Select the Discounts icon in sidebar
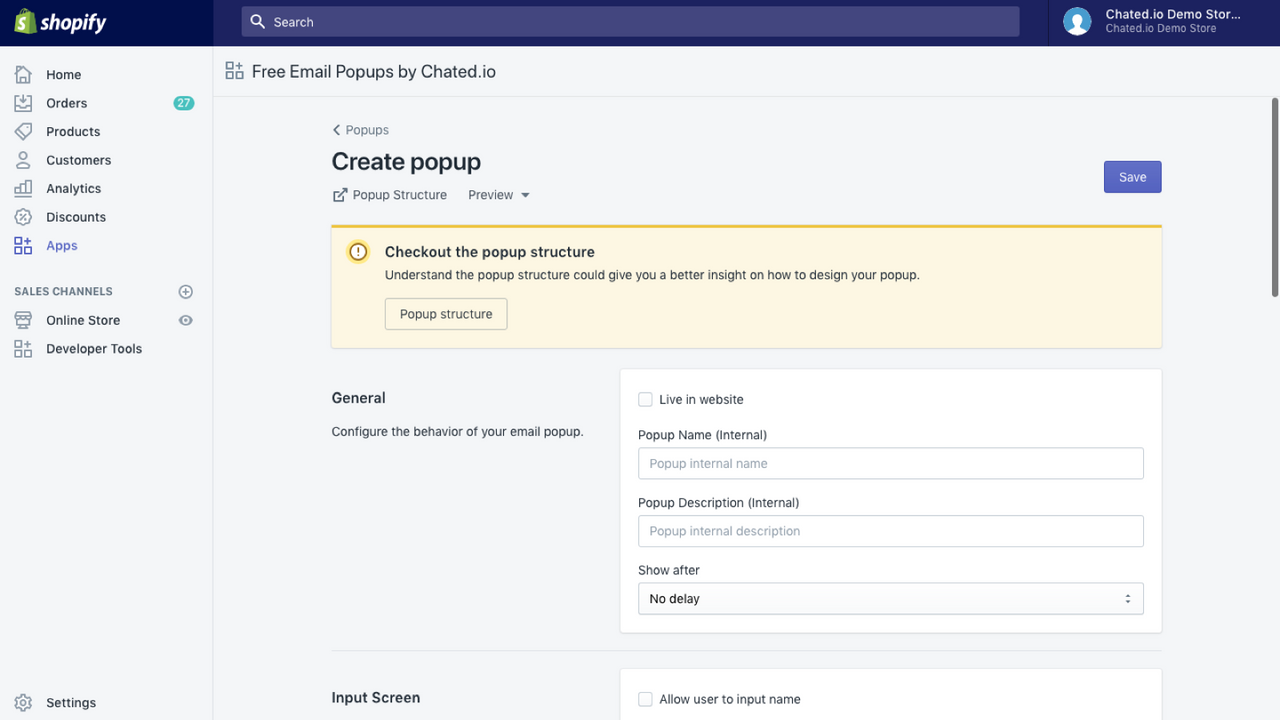The width and height of the screenshot is (1280, 720). tap(22, 216)
